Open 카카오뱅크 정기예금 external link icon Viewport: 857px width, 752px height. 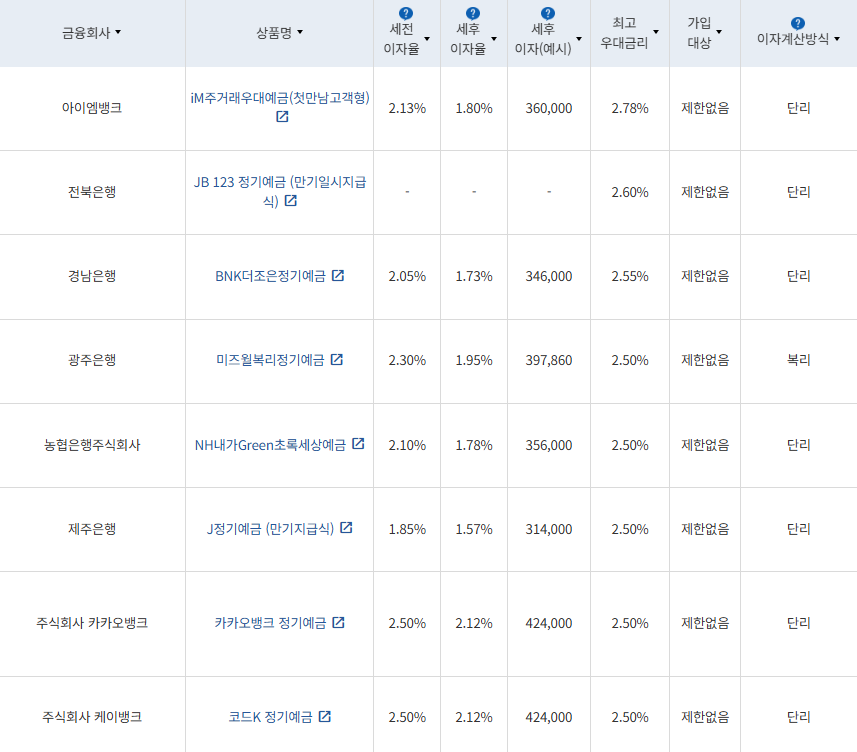(x=340, y=622)
